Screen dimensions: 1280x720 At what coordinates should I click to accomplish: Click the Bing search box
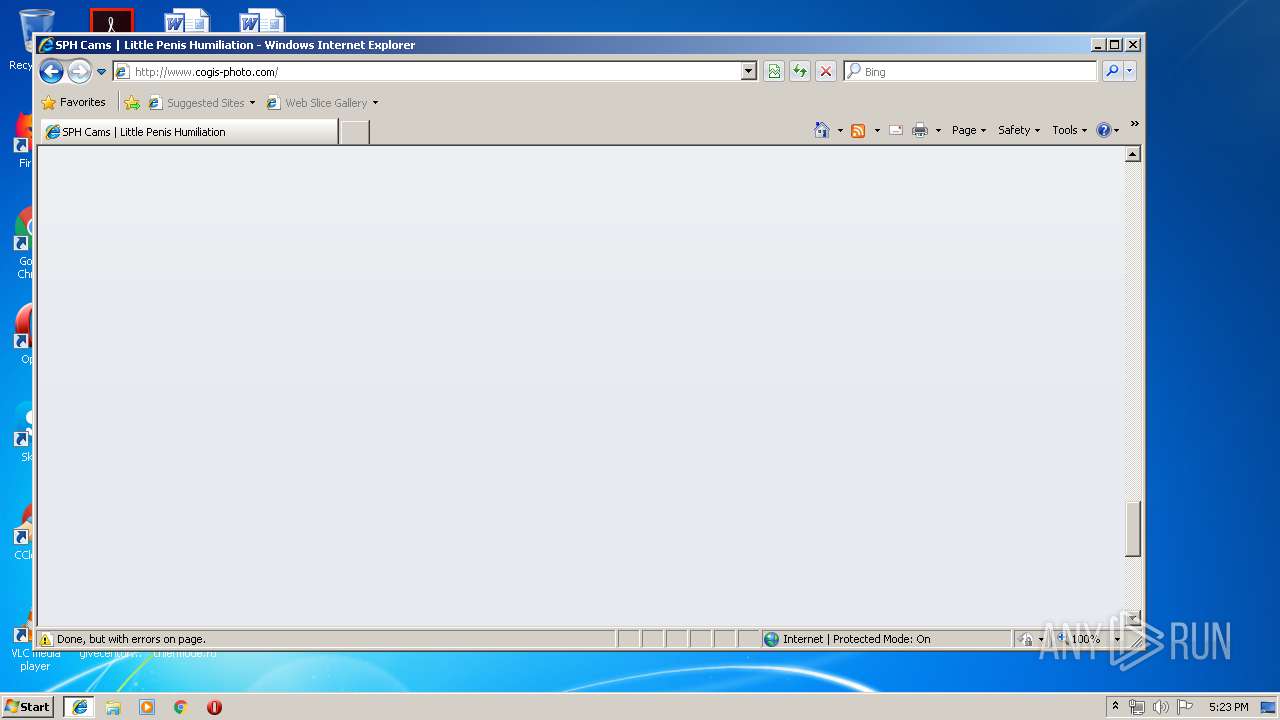tap(970, 72)
